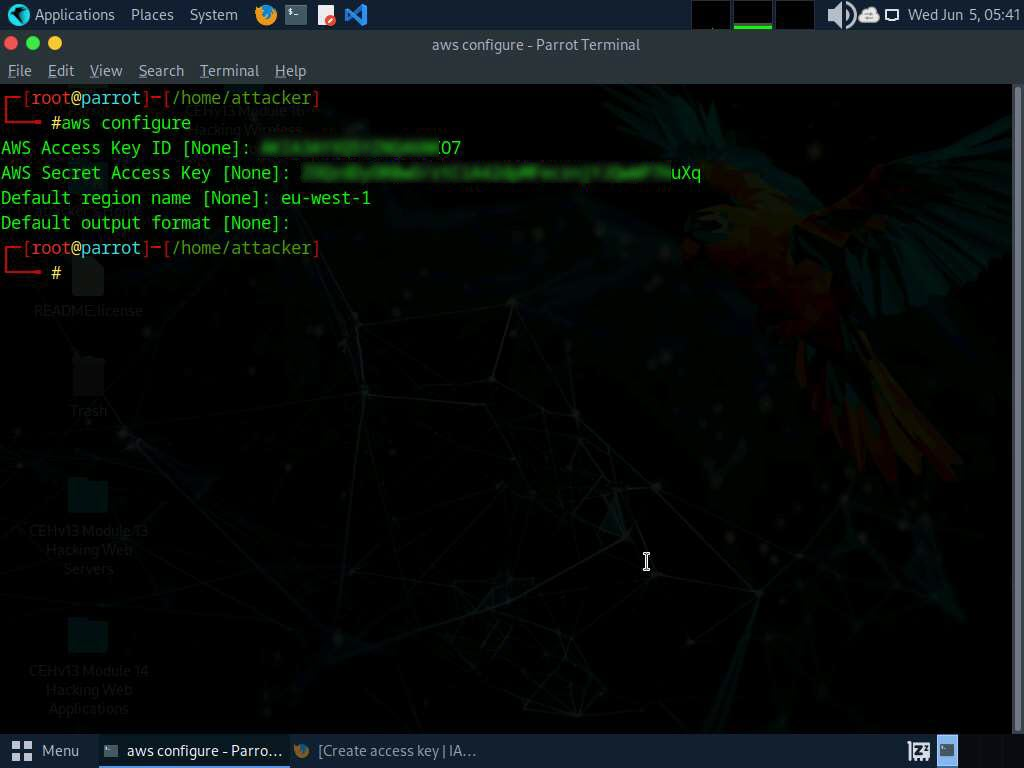The image size is (1024, 768).
Task: Expand the System menu
Action: pyautogui.click(x=213, y=15)
